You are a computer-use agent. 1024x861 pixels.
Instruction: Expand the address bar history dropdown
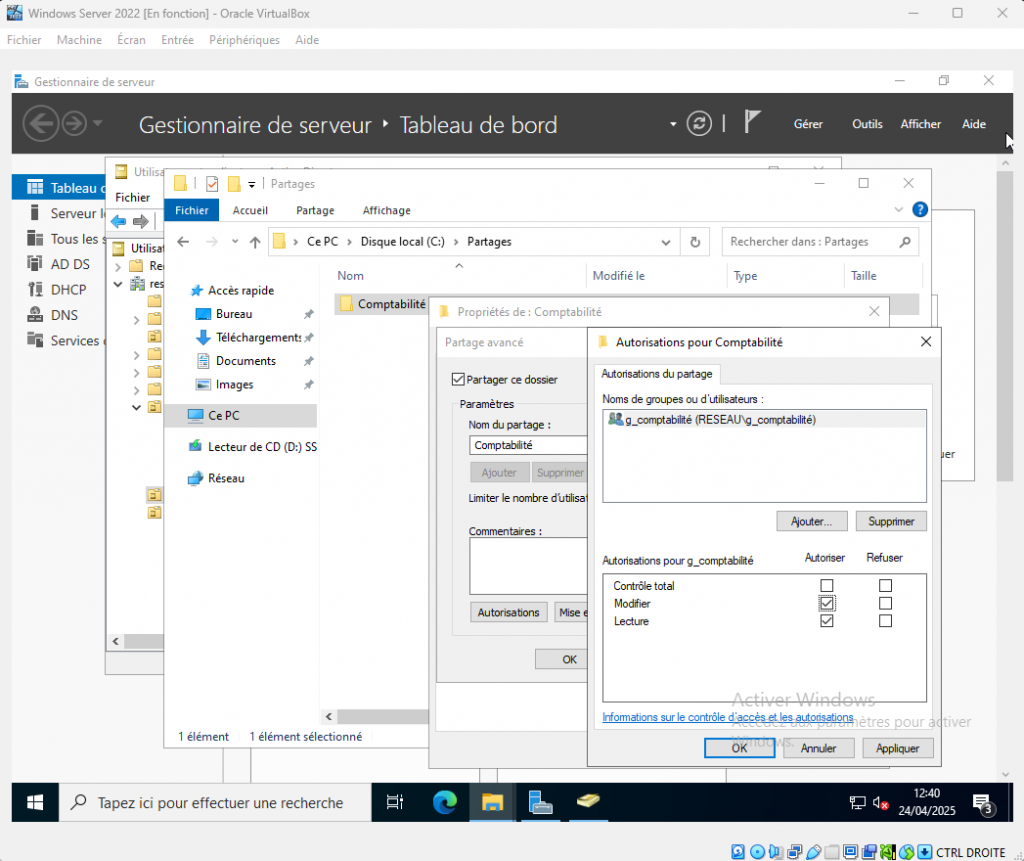coord(666,242)
